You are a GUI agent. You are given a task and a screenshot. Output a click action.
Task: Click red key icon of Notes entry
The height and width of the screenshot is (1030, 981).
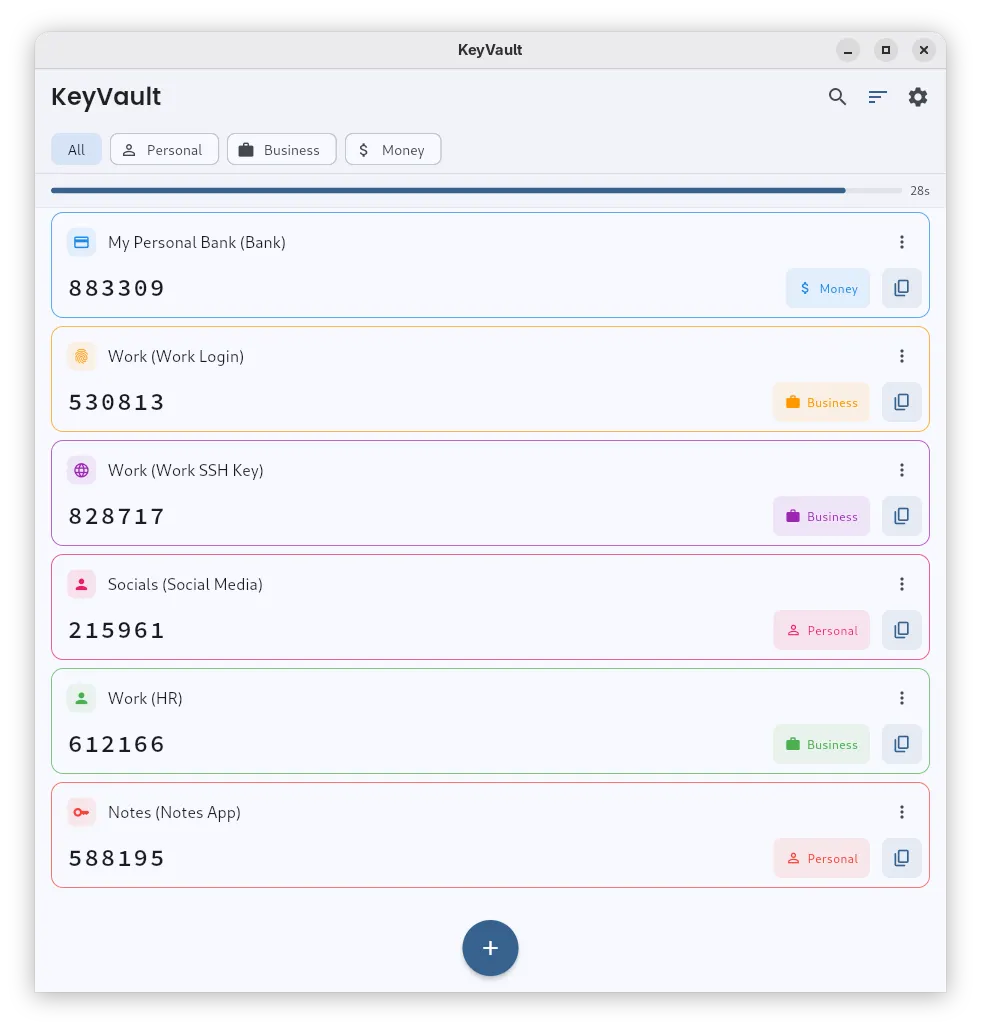[x=81, y=813]
